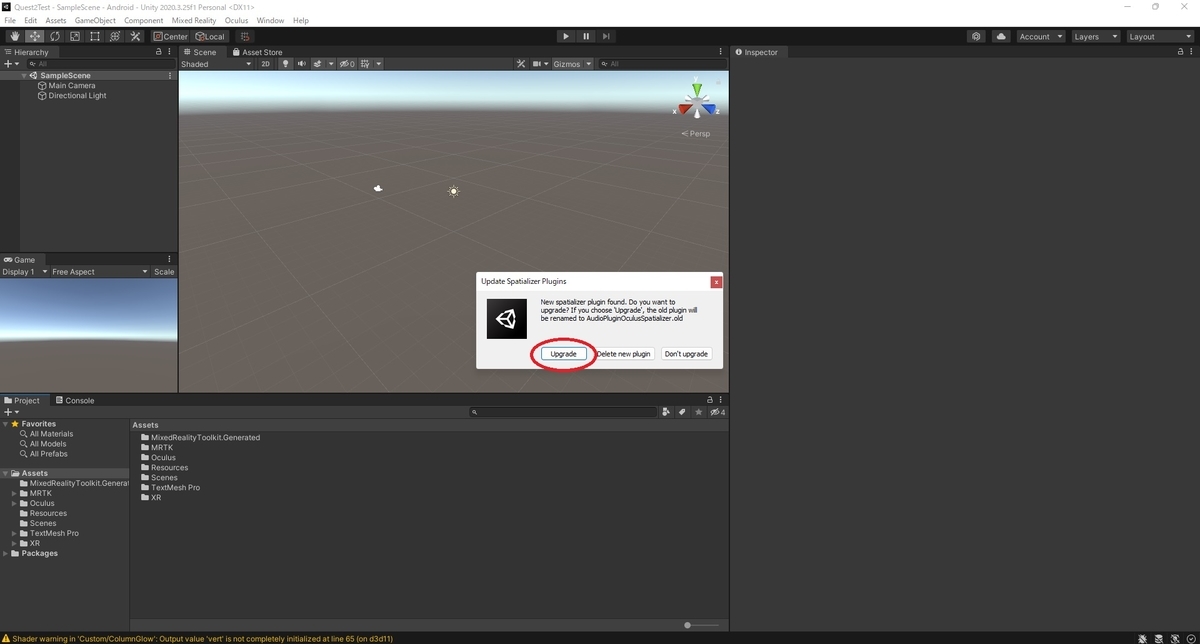This screenshot has width=1200, height=644.
Task: Select the Transform tool
Action: pyautogui.click(x=115, y=37)
